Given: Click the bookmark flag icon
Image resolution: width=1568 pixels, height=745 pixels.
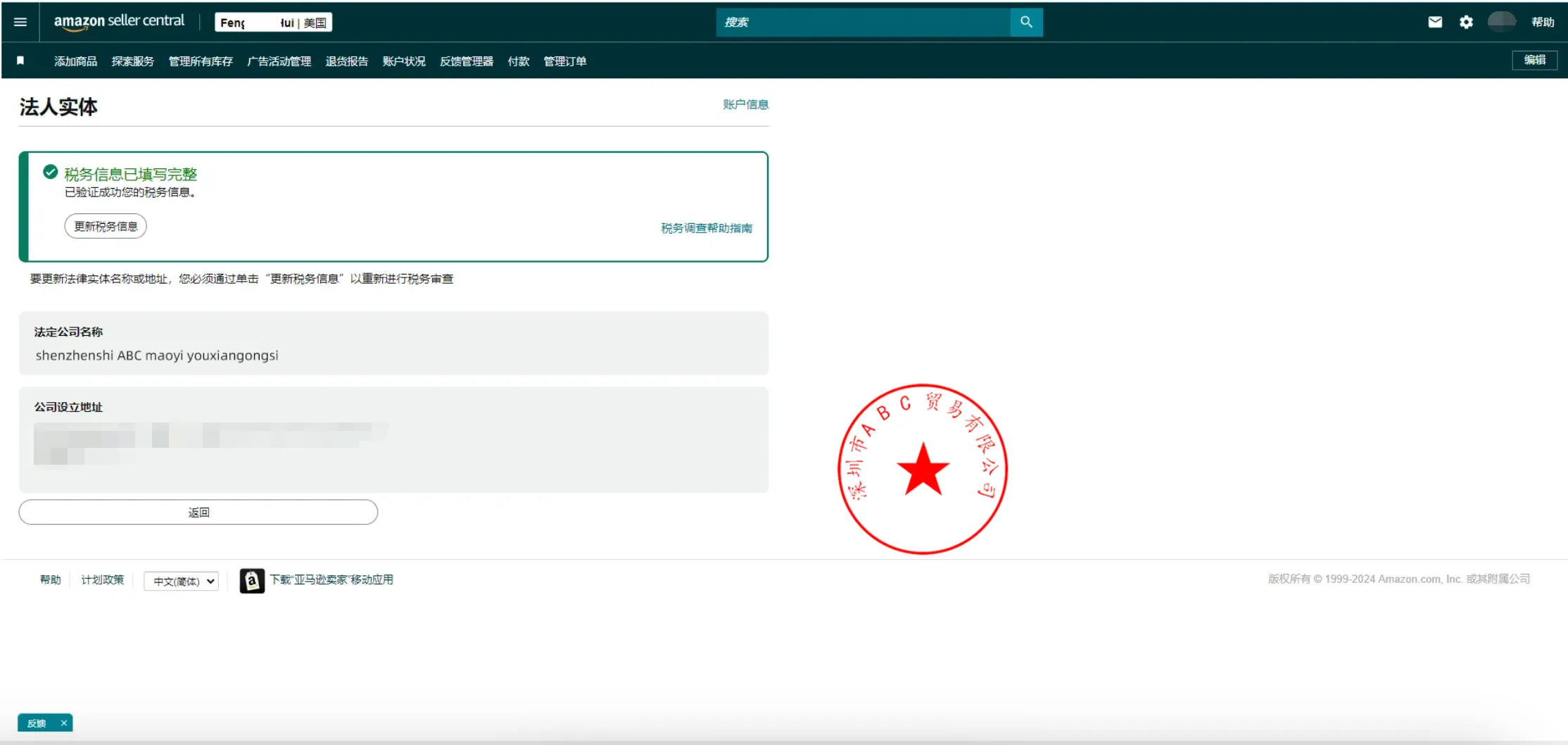Looking at the screenshot, I should click(20, 61).
